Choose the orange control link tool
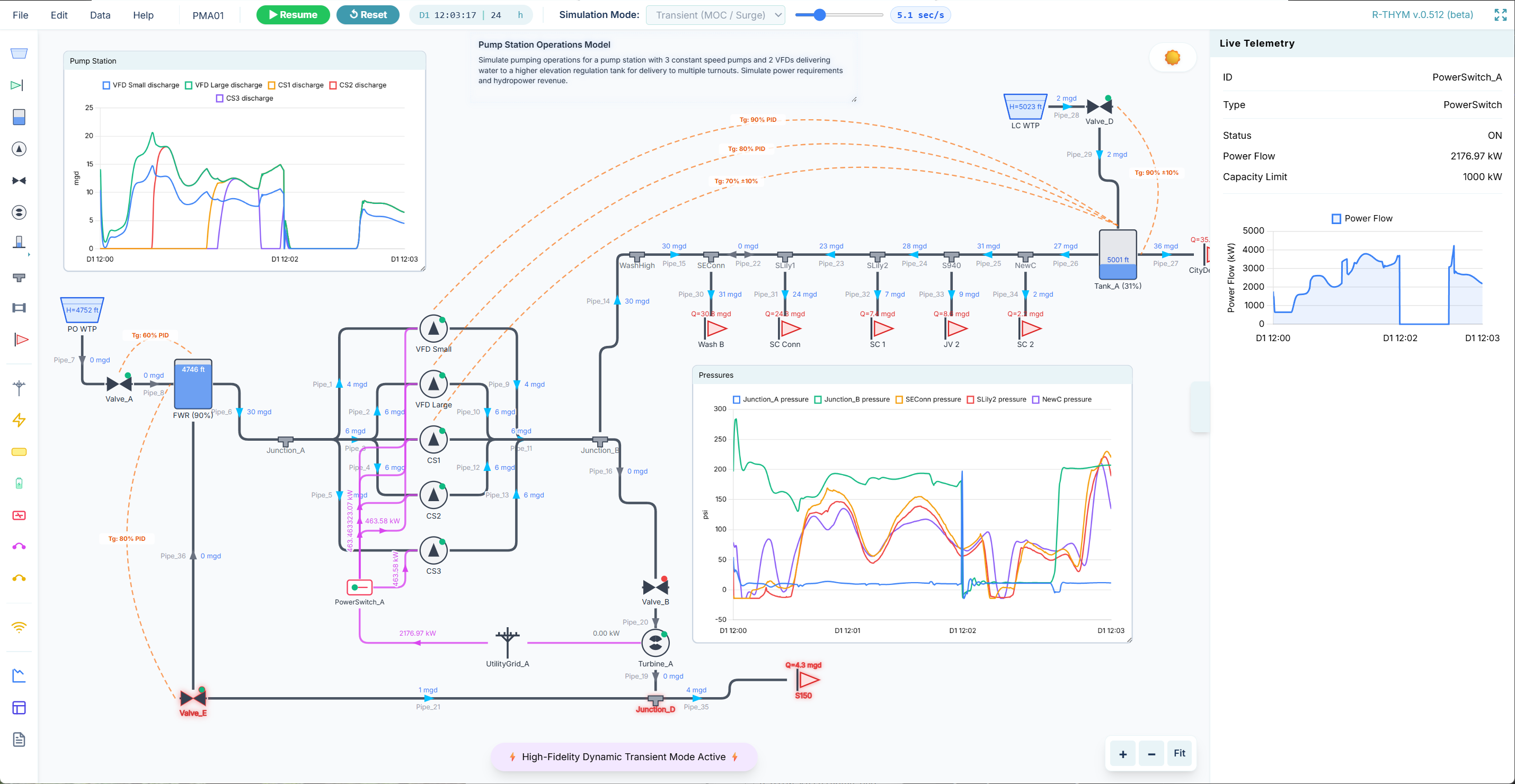 [19, 578]
